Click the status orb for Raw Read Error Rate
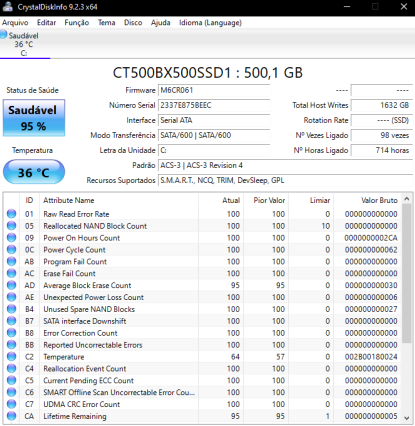The height and width of the screenshot is (426, 415). (11, 214)
